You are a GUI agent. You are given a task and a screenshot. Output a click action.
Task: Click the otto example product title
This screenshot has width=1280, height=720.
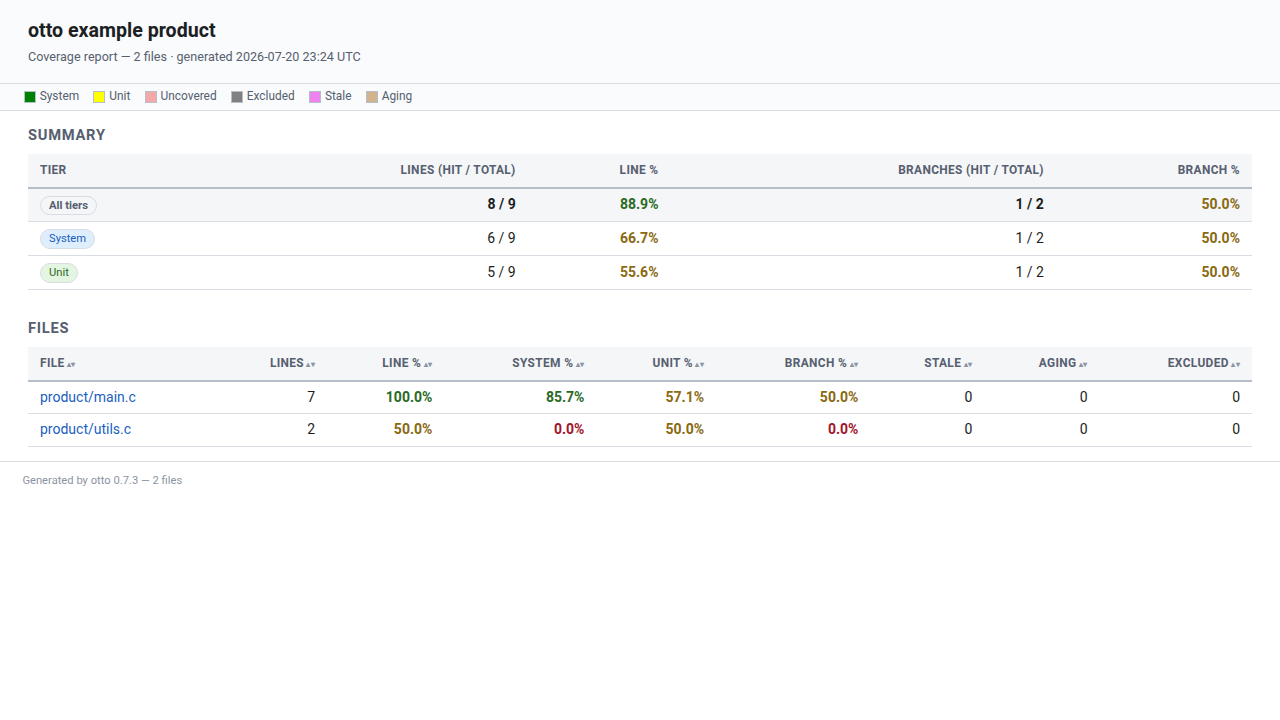tap(122, 31)
